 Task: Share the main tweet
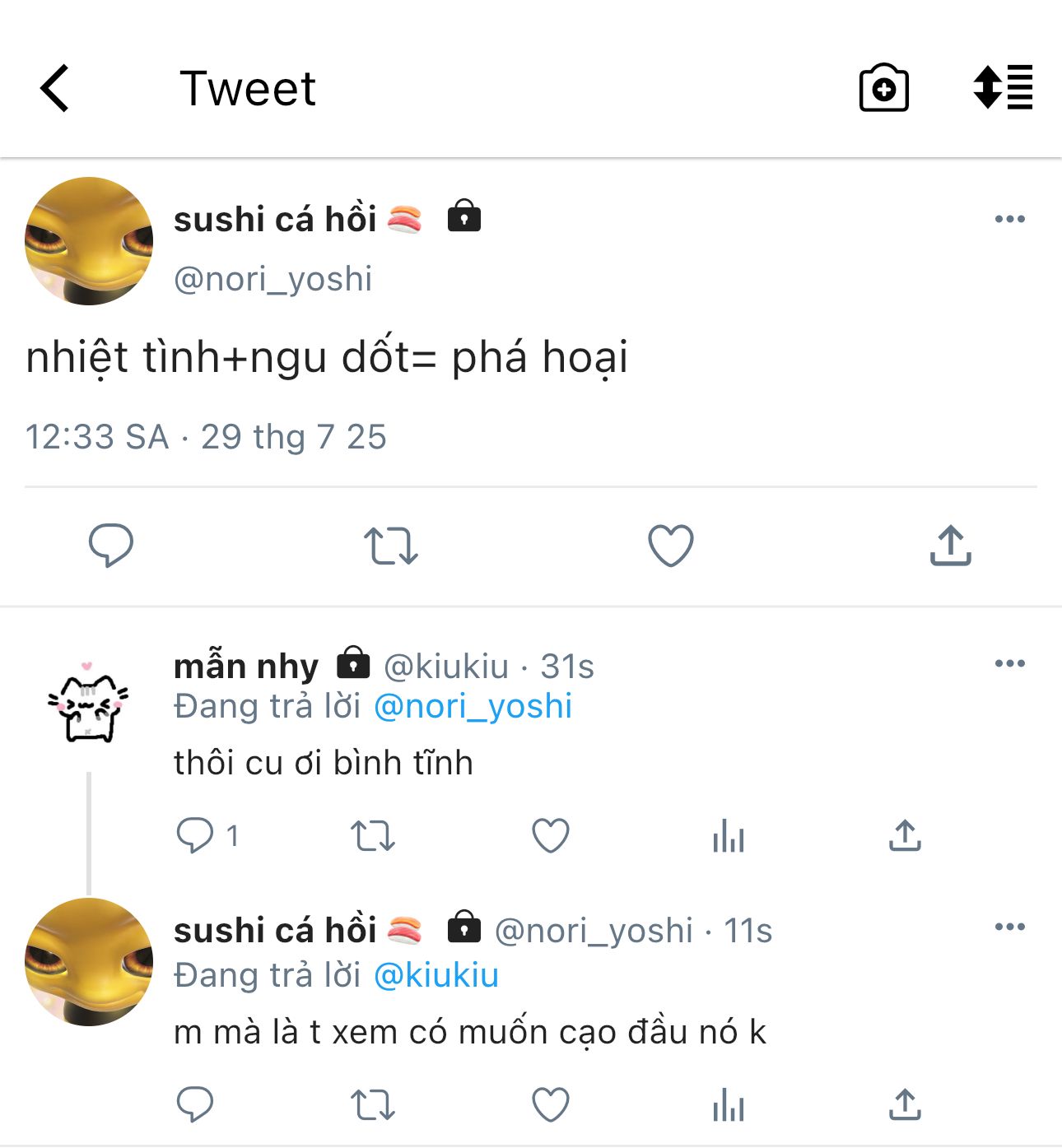950,546
